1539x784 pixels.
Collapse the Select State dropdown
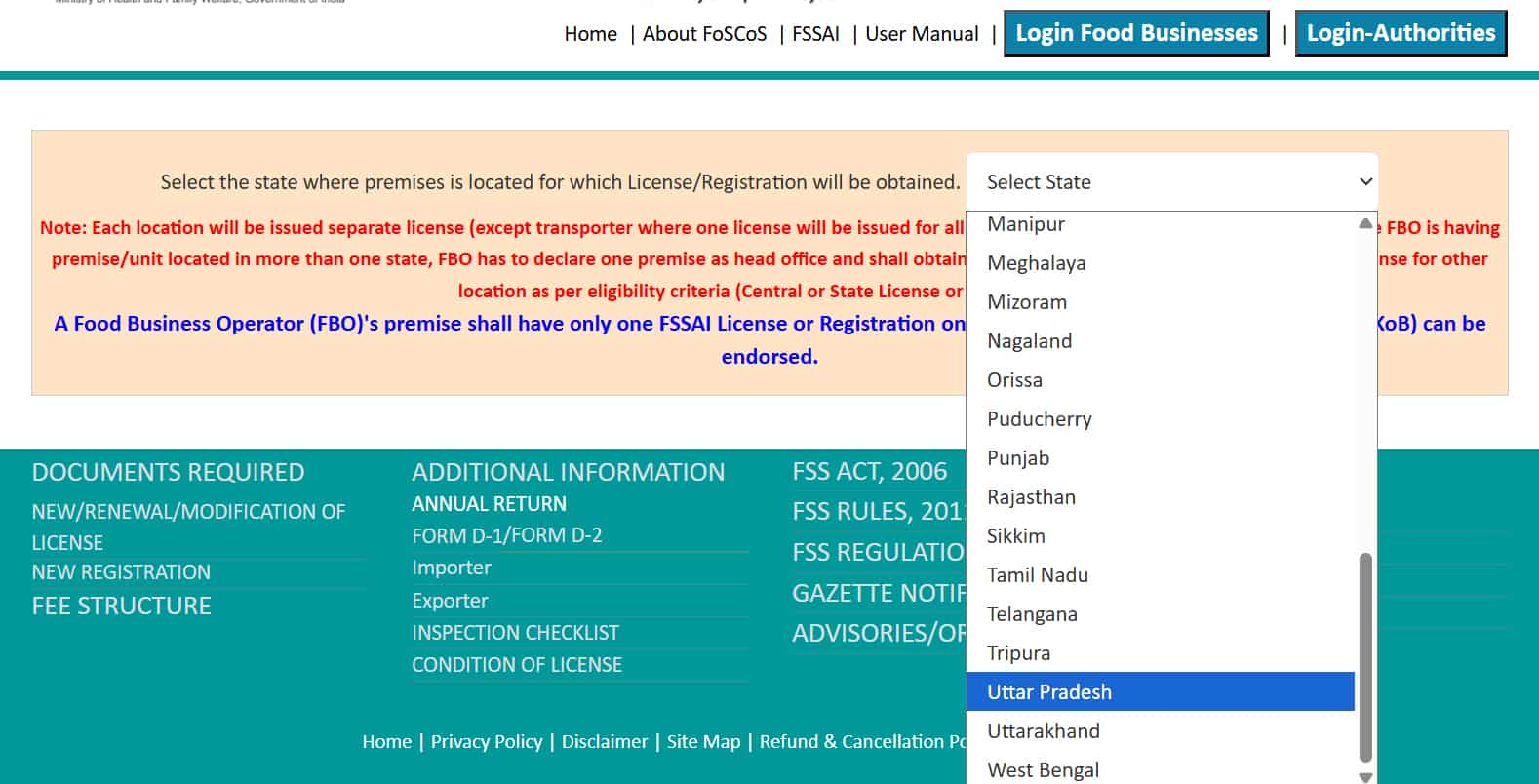(1171, 182)
